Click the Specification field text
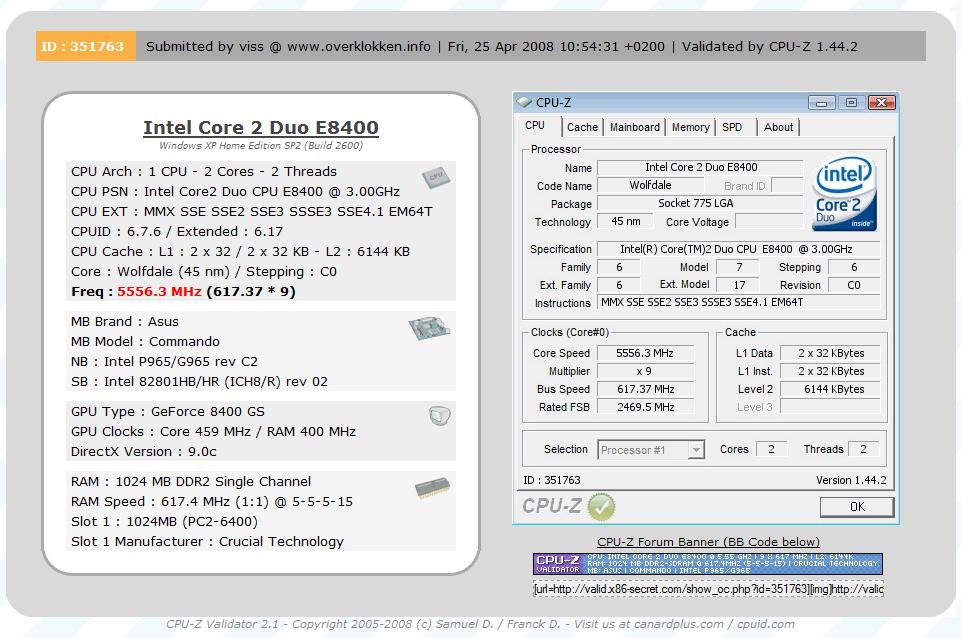 [739, 249]
